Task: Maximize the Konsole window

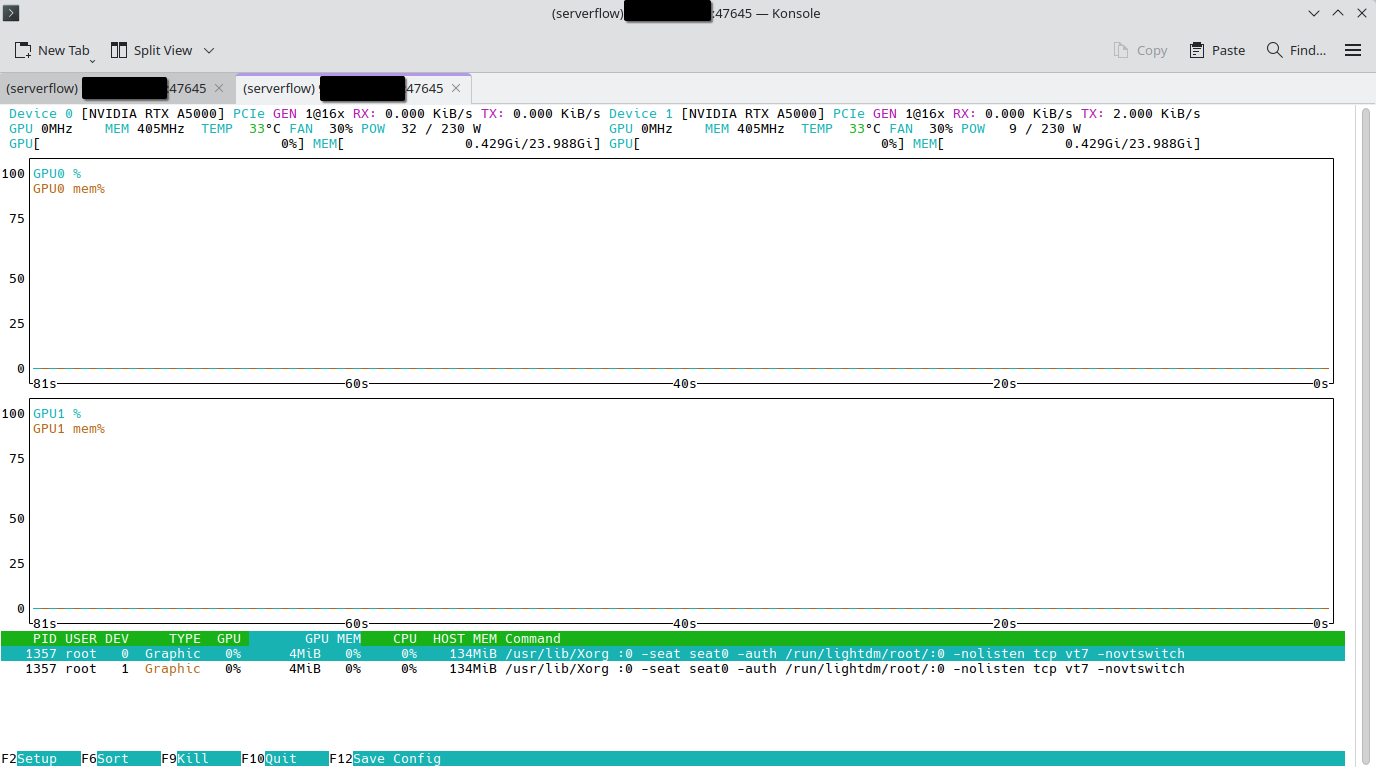Action: [1338, 13]
